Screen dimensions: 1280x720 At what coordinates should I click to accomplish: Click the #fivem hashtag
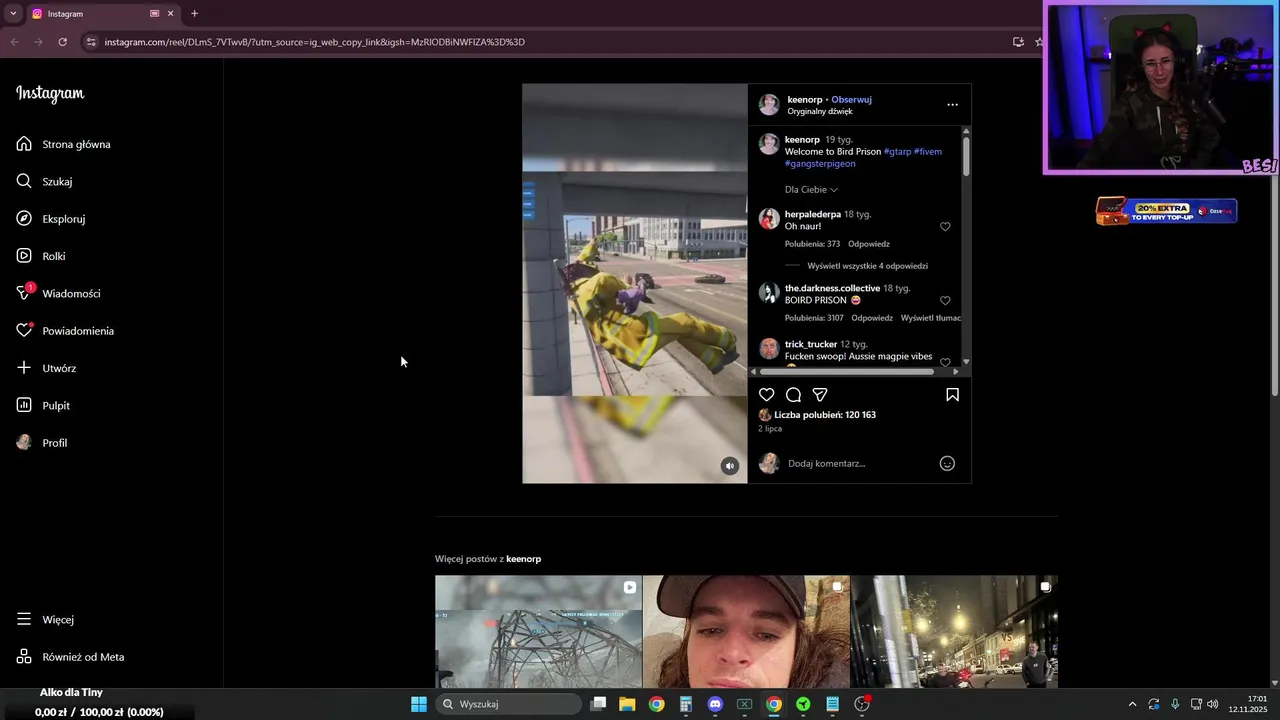tap(928, 152)
